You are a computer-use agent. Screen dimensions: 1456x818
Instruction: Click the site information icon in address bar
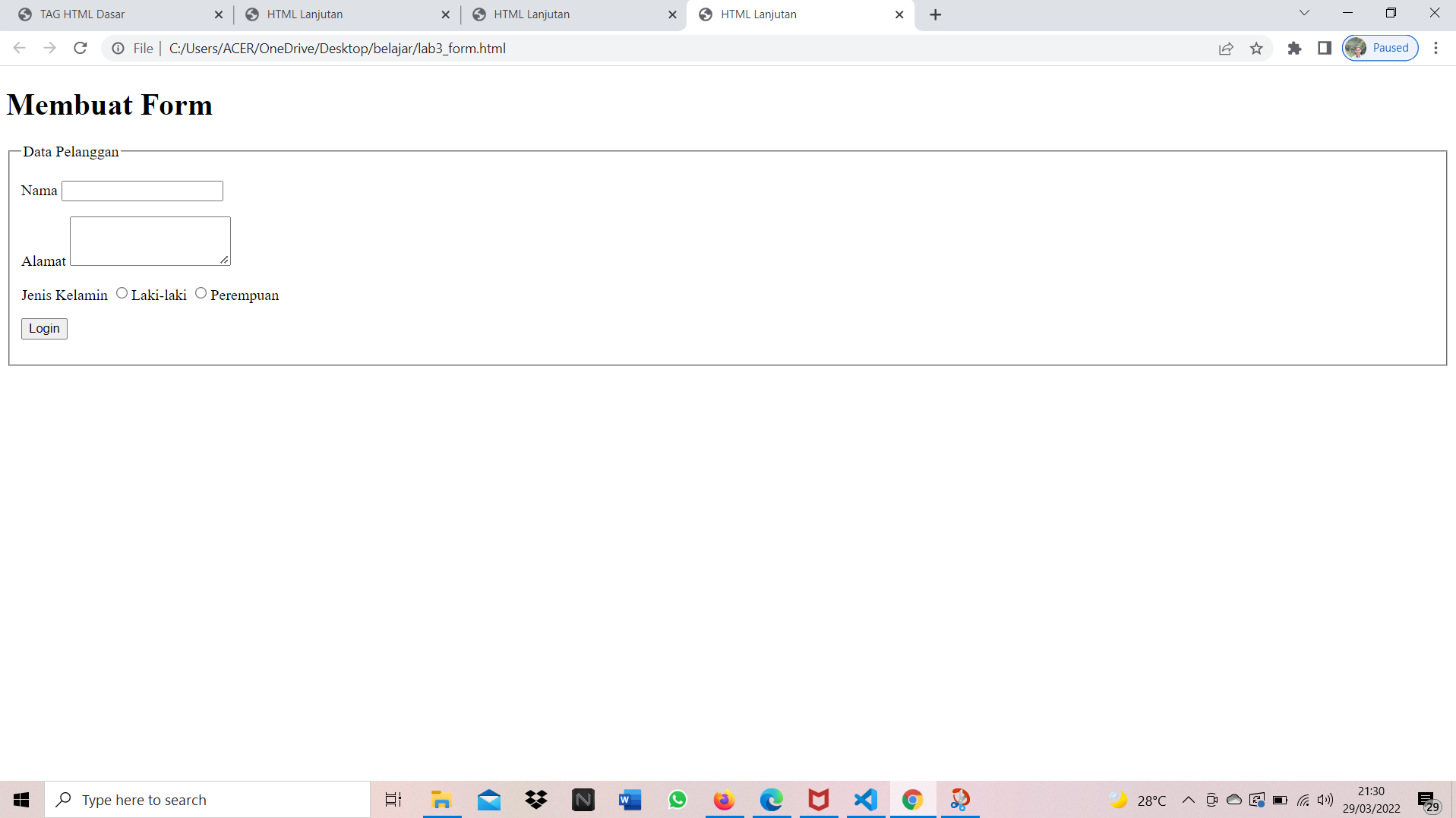click(118, 48)
